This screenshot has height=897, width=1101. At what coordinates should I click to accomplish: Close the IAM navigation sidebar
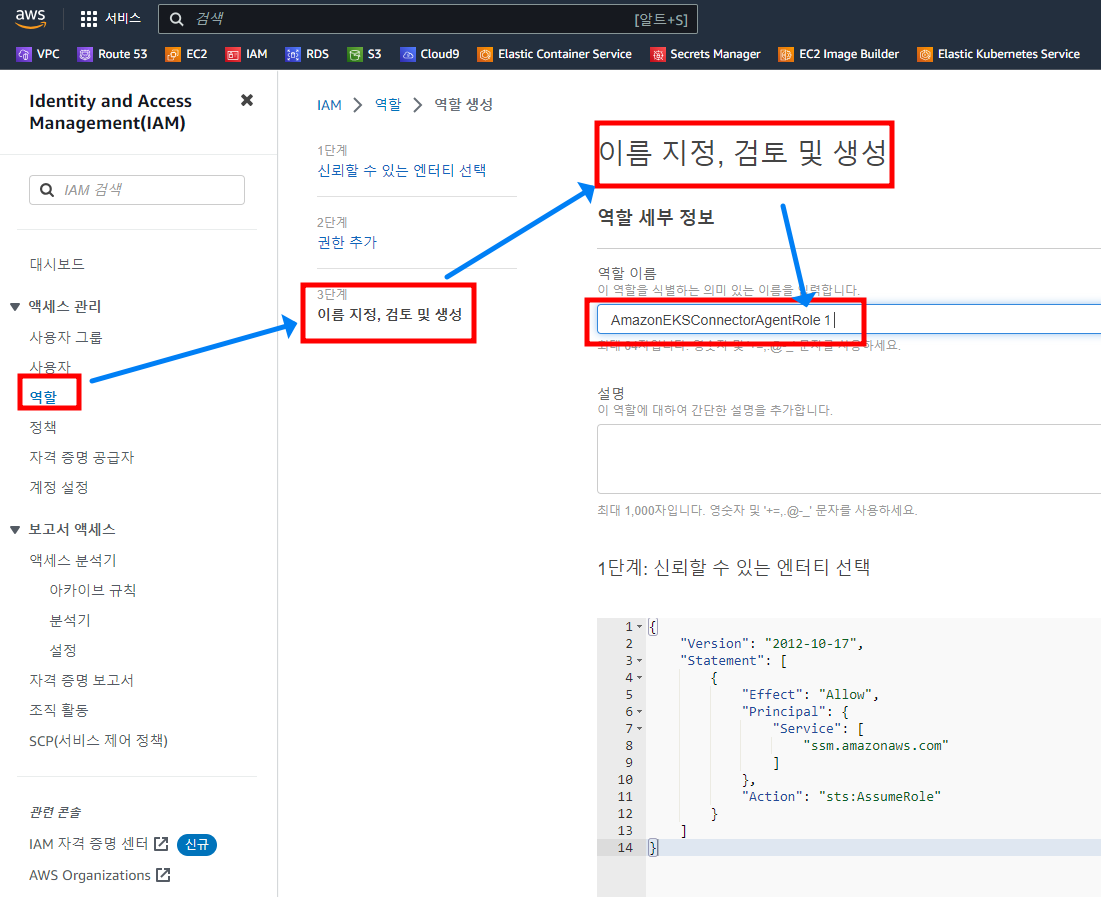(x=246, y=100)
